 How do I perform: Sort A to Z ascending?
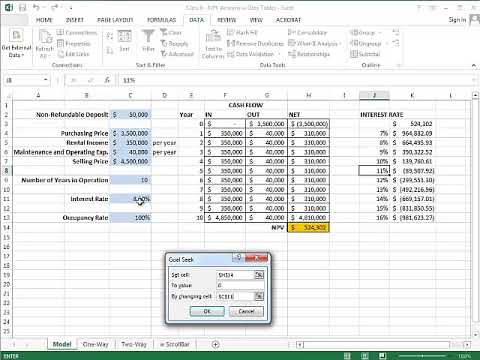(110, 36)
